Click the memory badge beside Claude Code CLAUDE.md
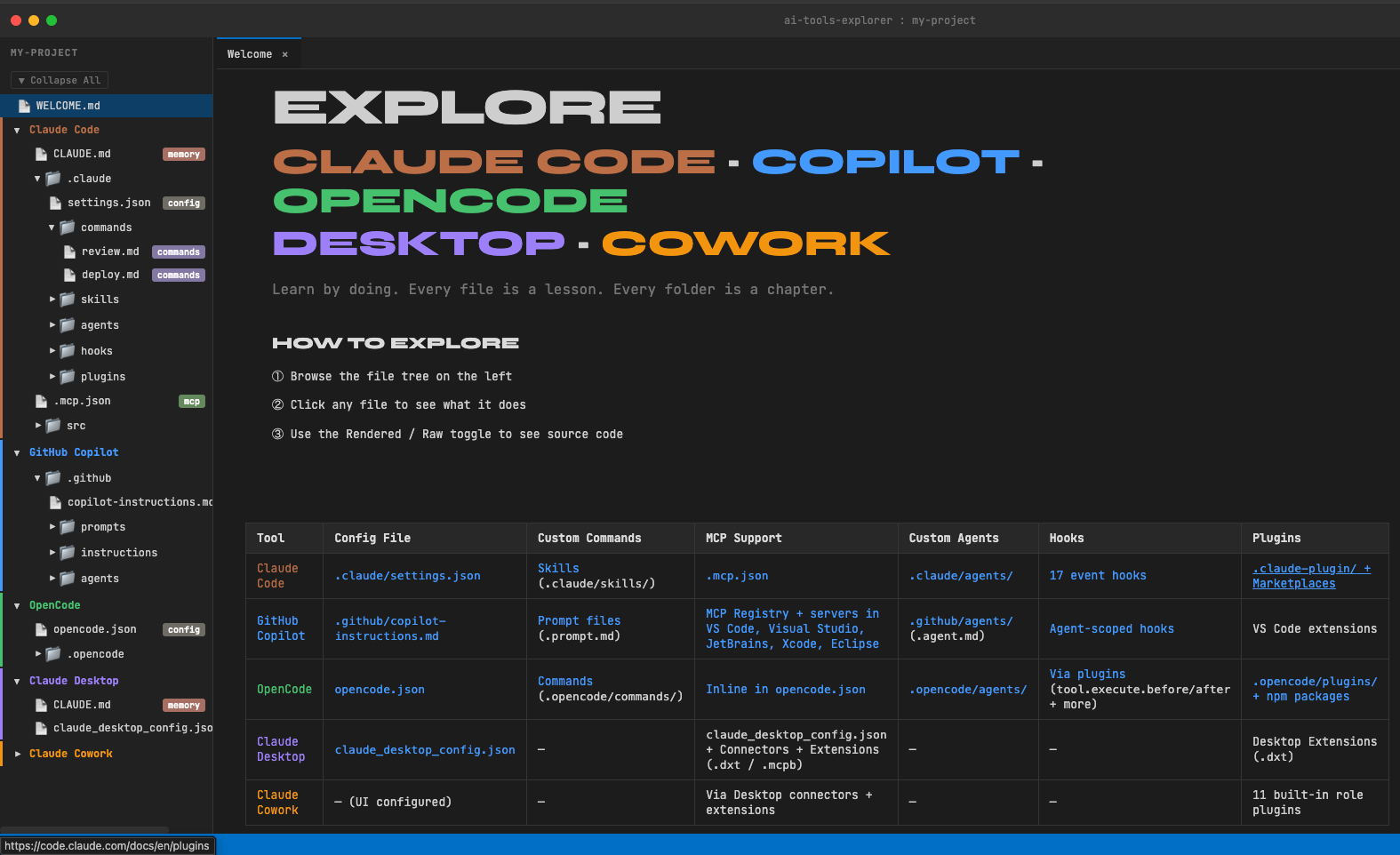 pyautogui.click(x=184, y=155)
